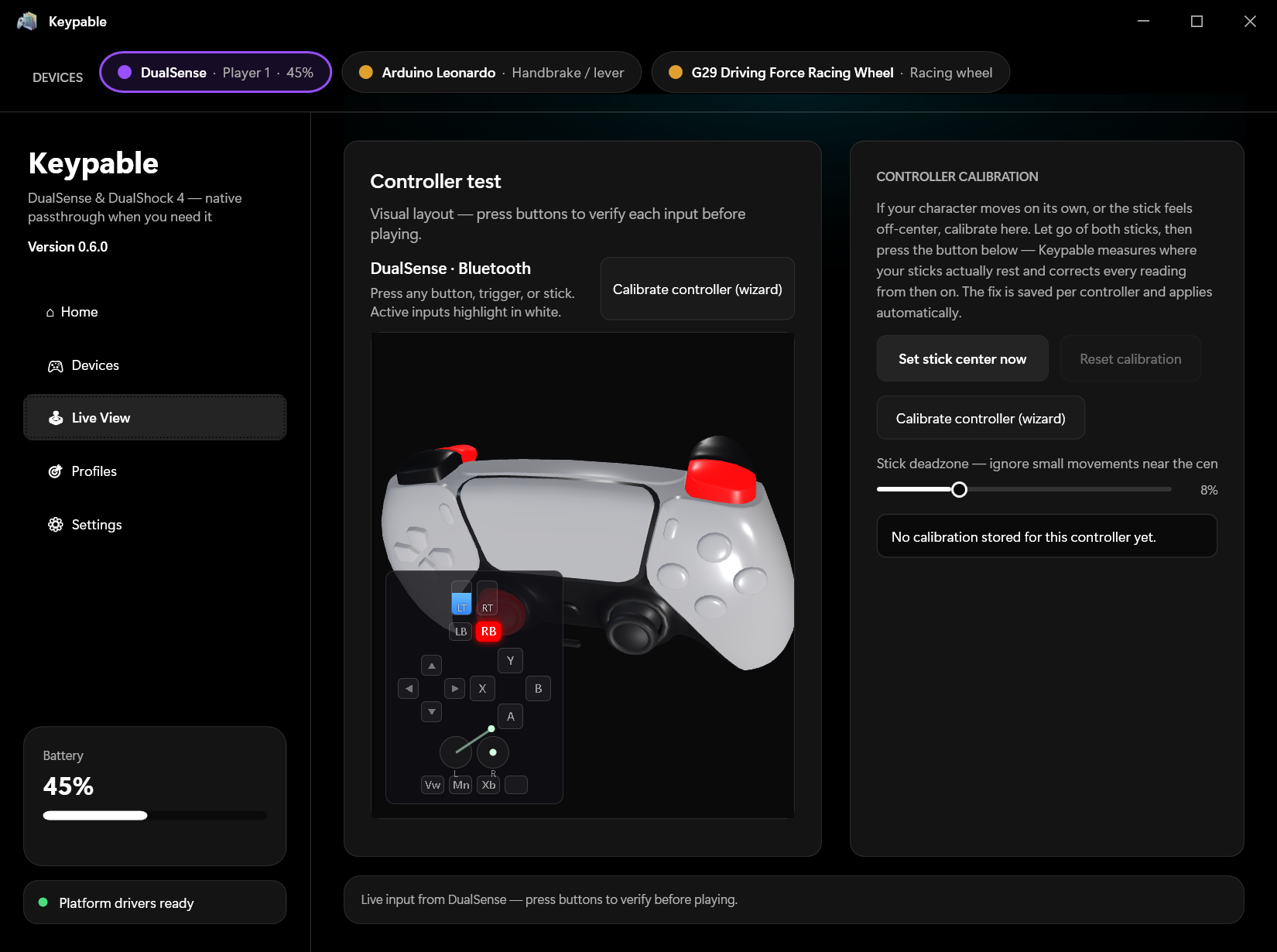1277x952 pixels.
Task: Select the G29 Driving Force Racing Wheel tab
Action: point(830,72)
